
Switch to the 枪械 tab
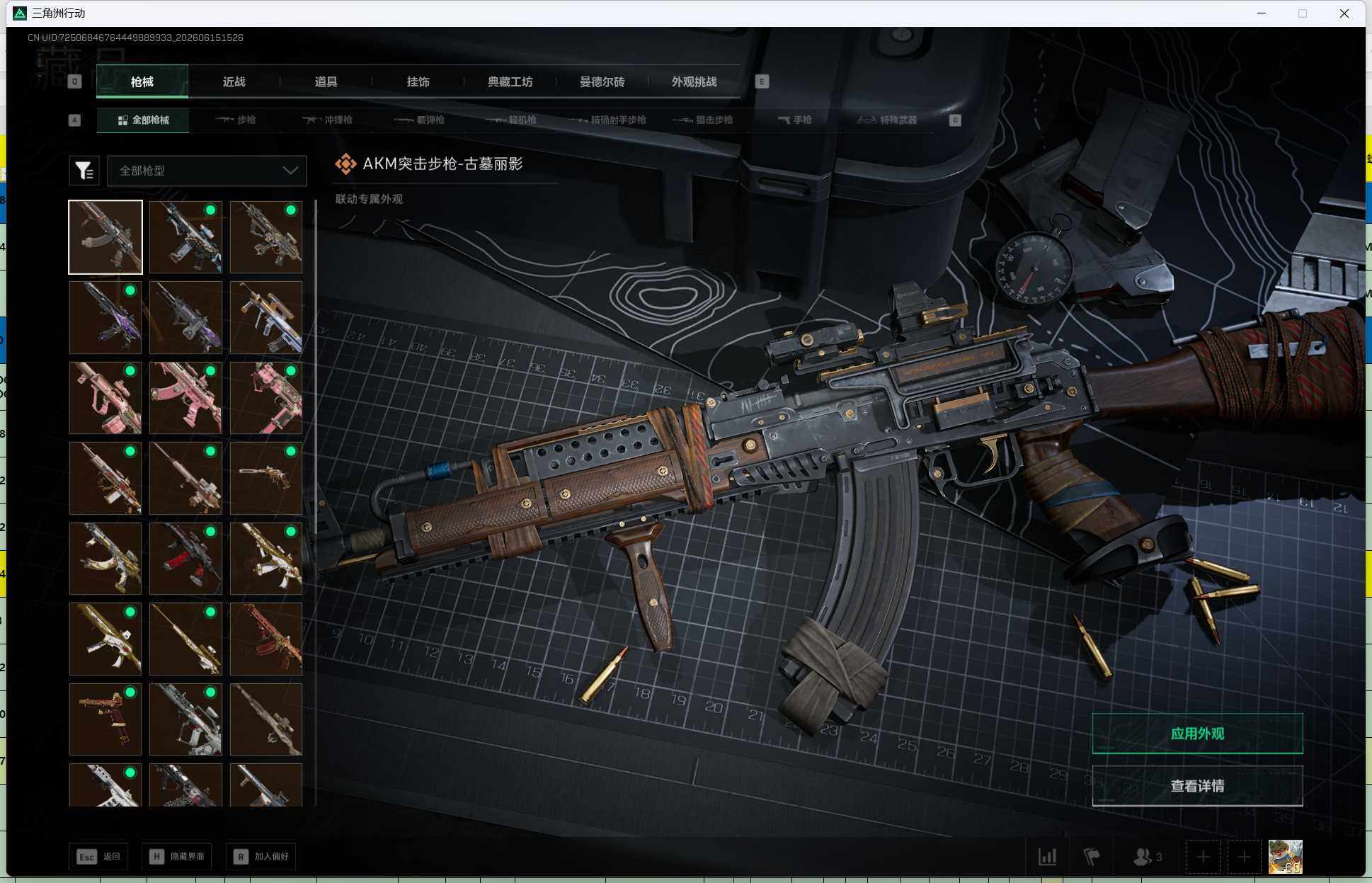click(x=142, y=81)
